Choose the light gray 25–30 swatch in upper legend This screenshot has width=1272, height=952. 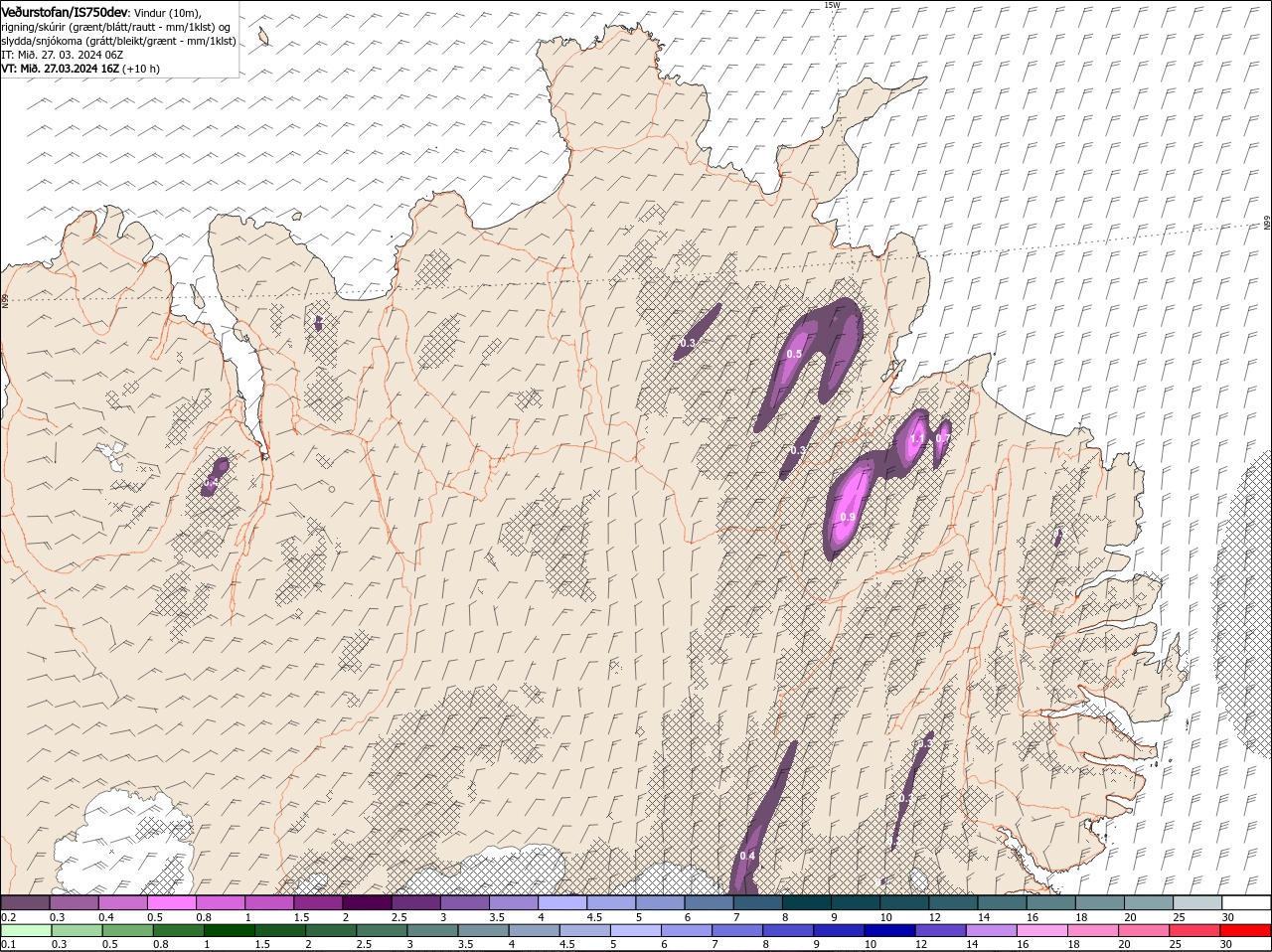(x=1195, y=902)
